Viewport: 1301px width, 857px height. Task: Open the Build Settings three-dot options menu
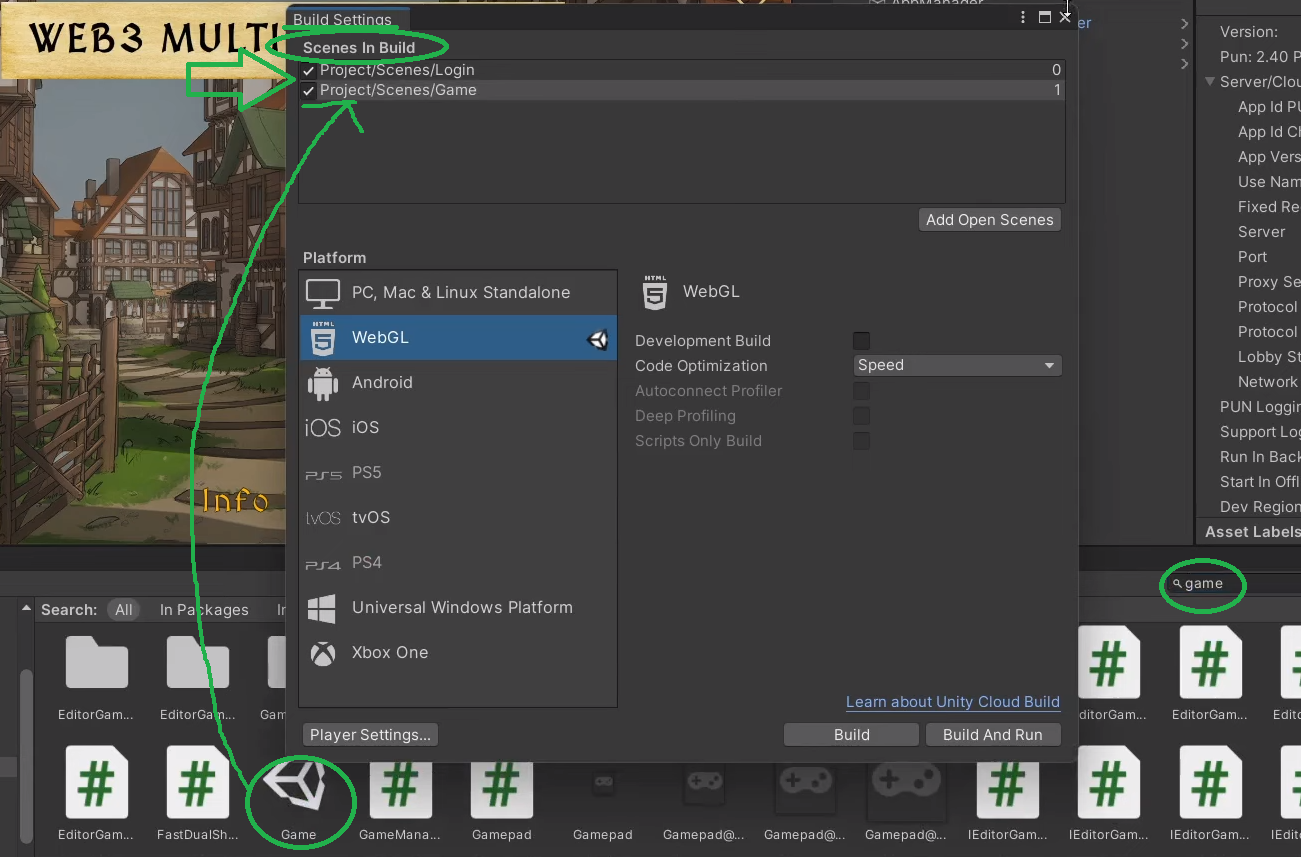(x=1023, y=17)
